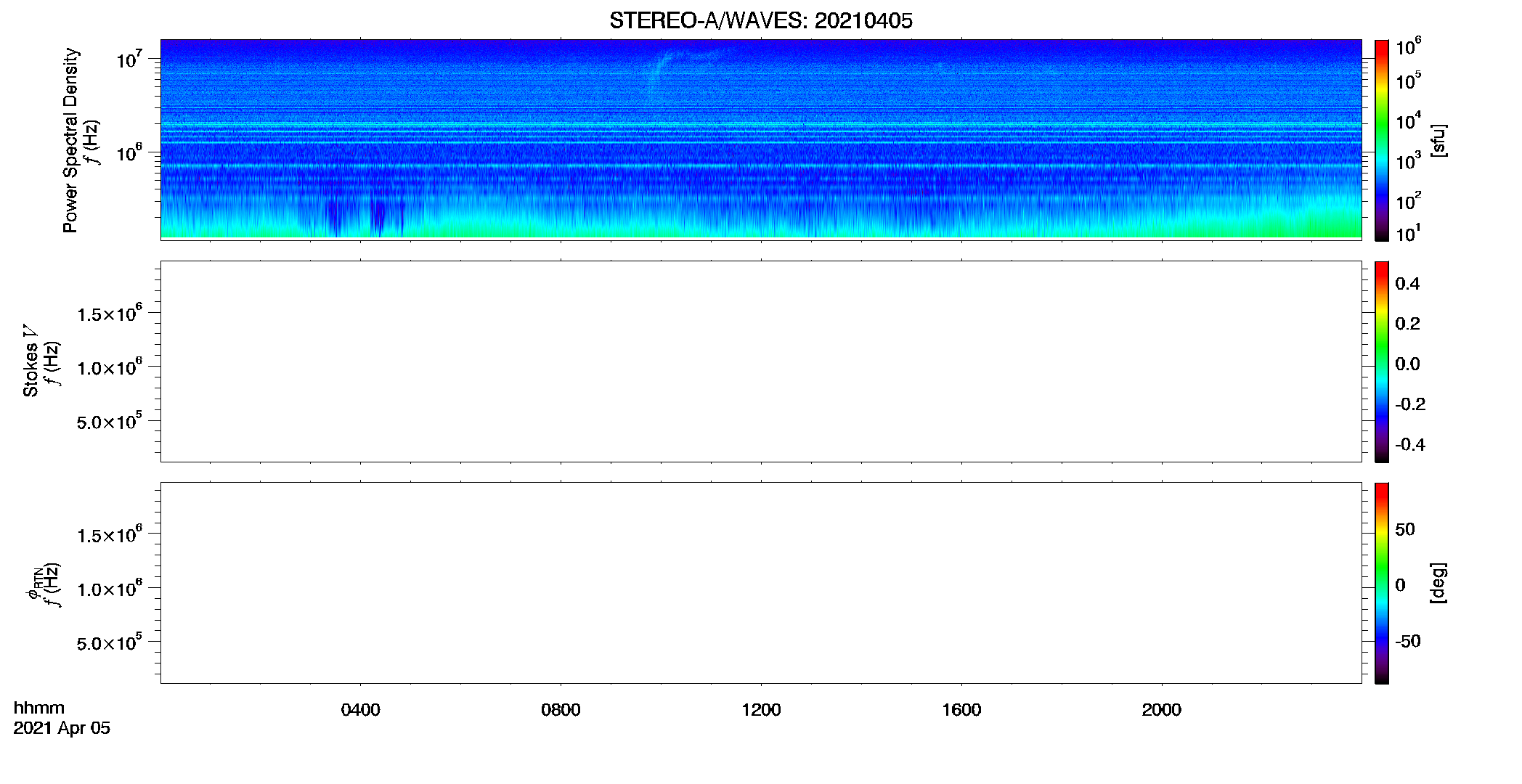
Task: Click the -0.2 label on Stokes V colorbar
Action: click(1410, 404)
